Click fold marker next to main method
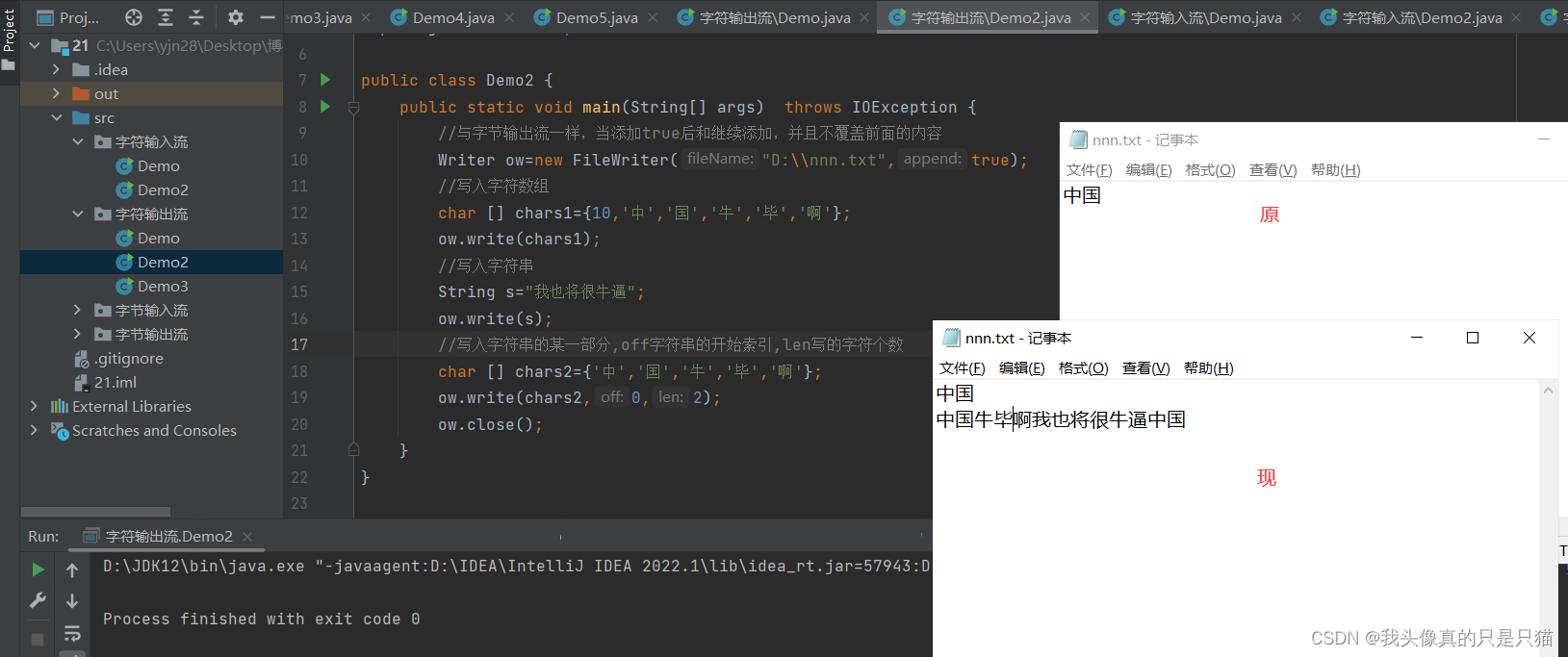 [353, 108]
